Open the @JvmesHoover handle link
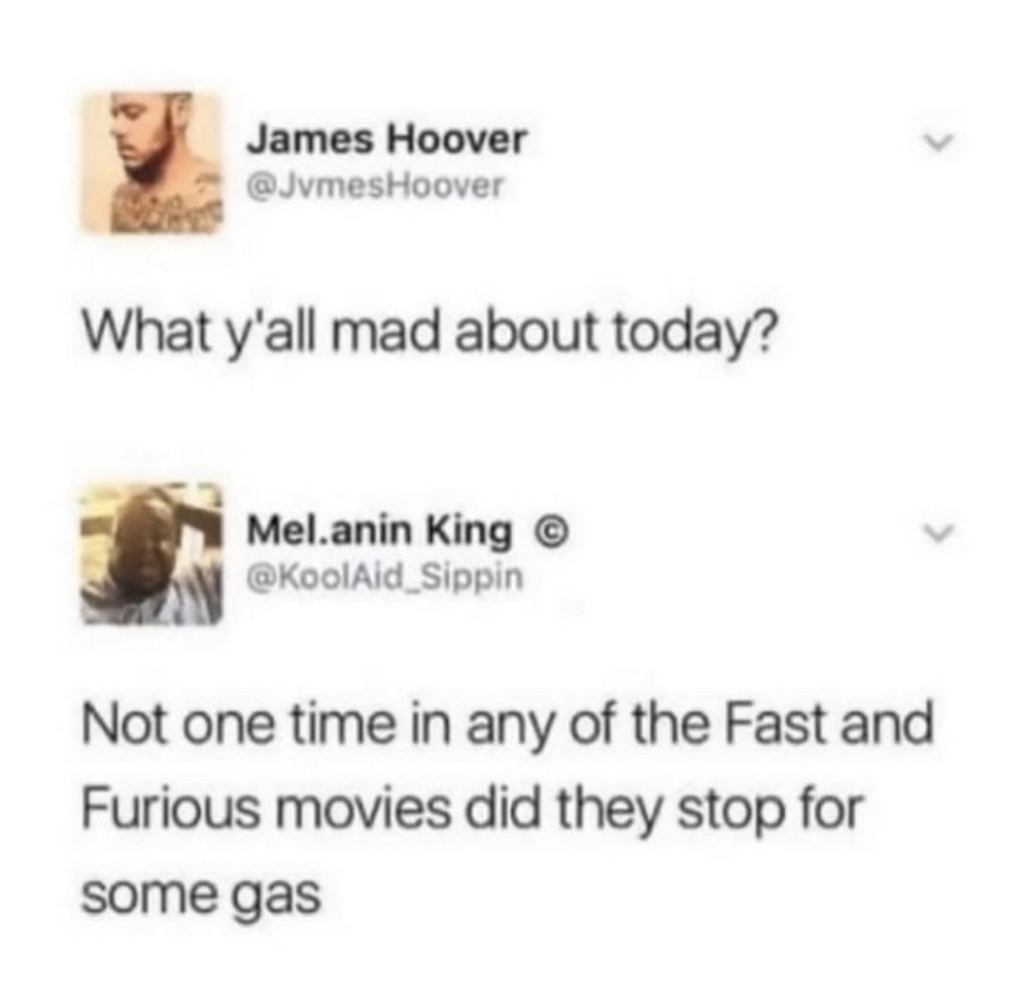The width and height of the screenshot is (1024, 1003). click(x=374, y=187)
